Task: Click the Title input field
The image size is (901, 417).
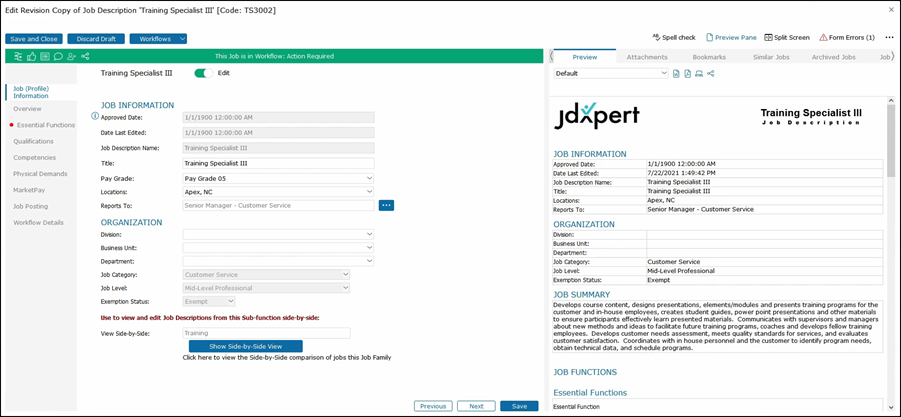Action: (278, 163)
